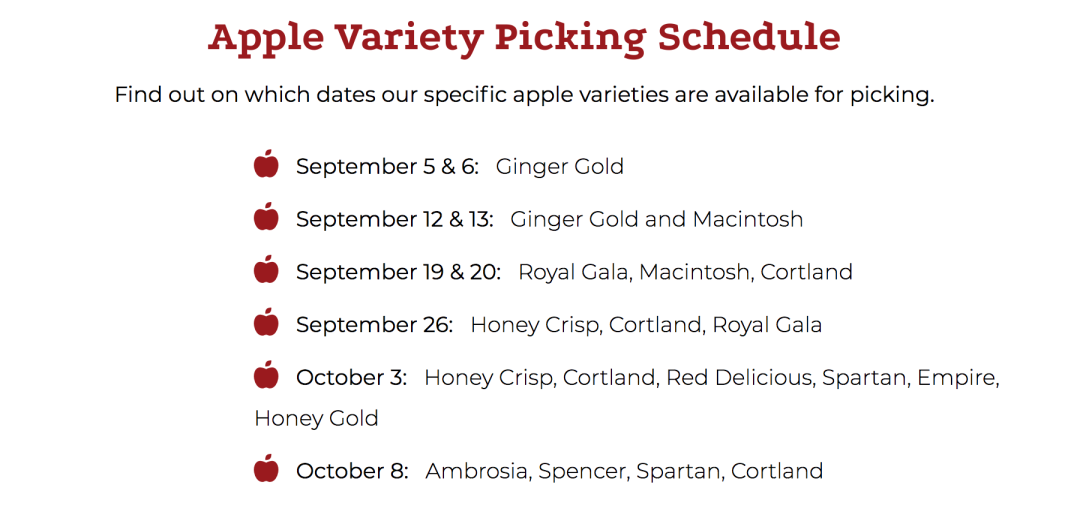Click the apple icon beside September 19 & 20
1080x524 pixels.
coord(266,270)
